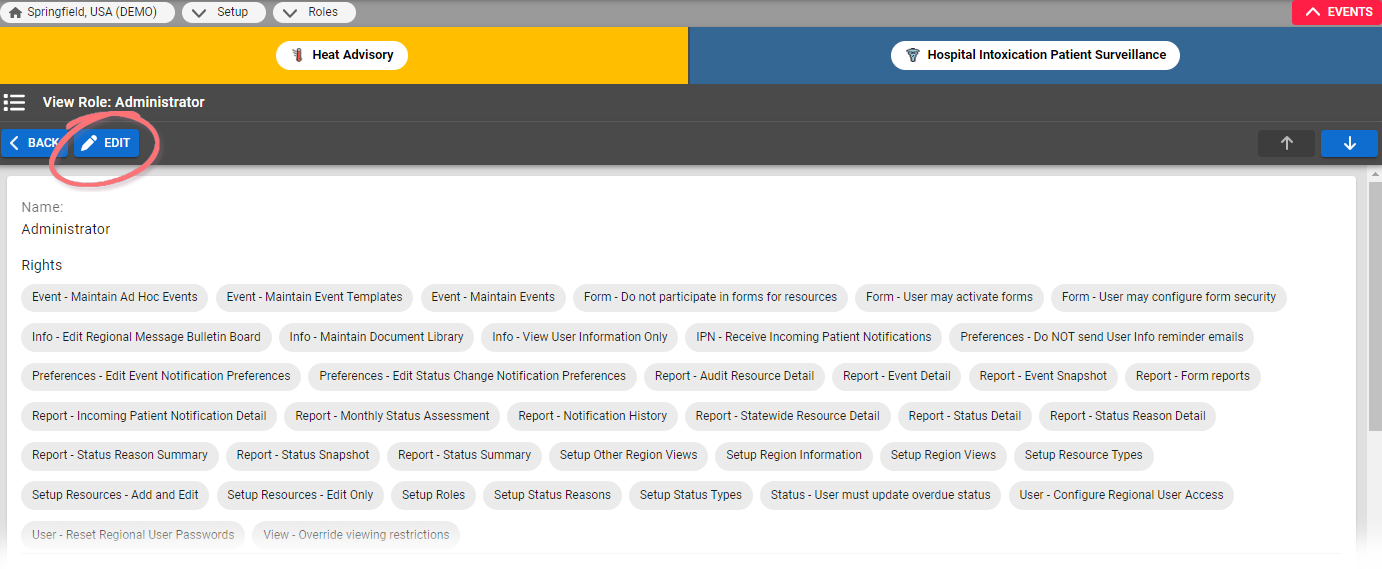Click the 'Administrator' name value

tap(66, 229)
